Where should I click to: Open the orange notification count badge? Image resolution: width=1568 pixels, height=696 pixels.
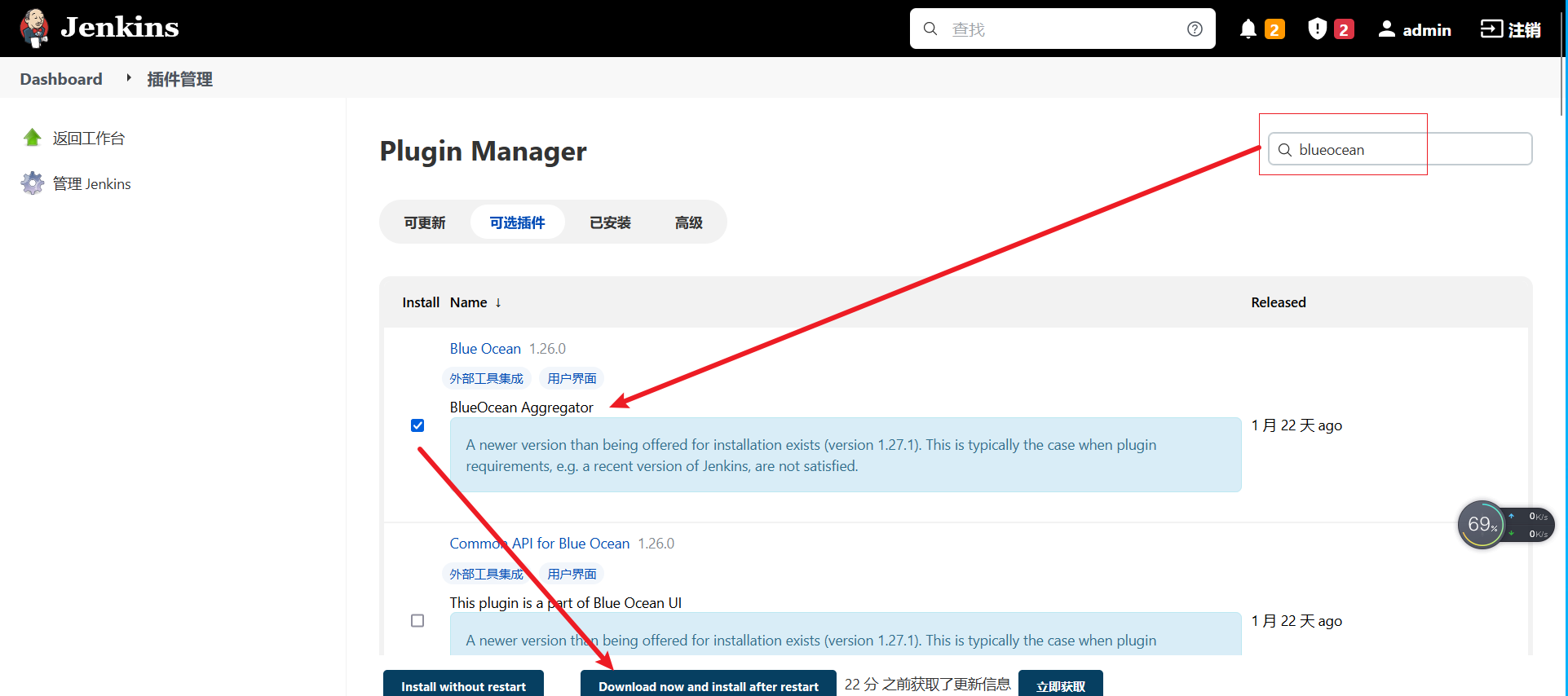[1274, 29]
